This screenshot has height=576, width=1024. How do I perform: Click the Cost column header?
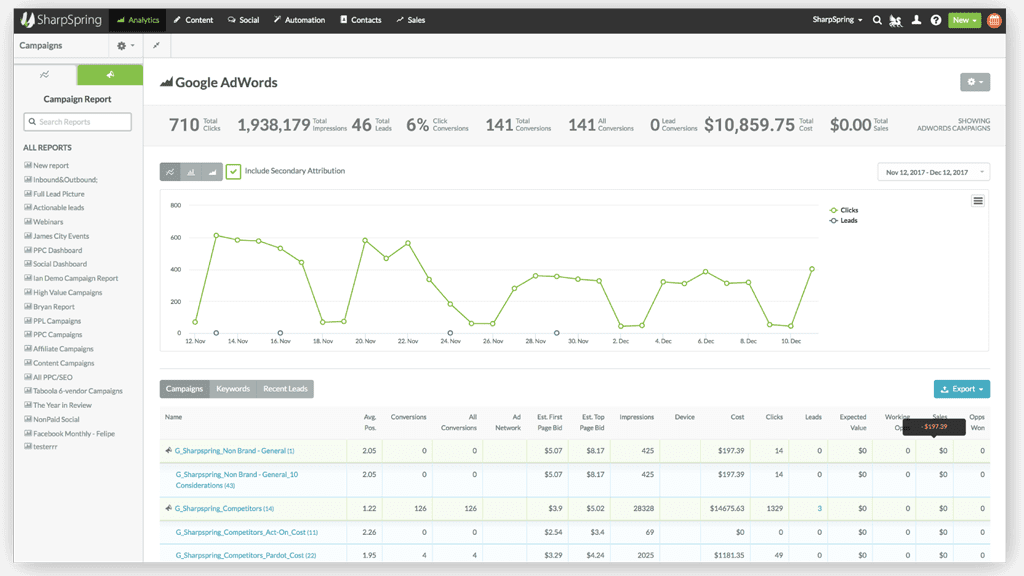(x=737, y=417)
